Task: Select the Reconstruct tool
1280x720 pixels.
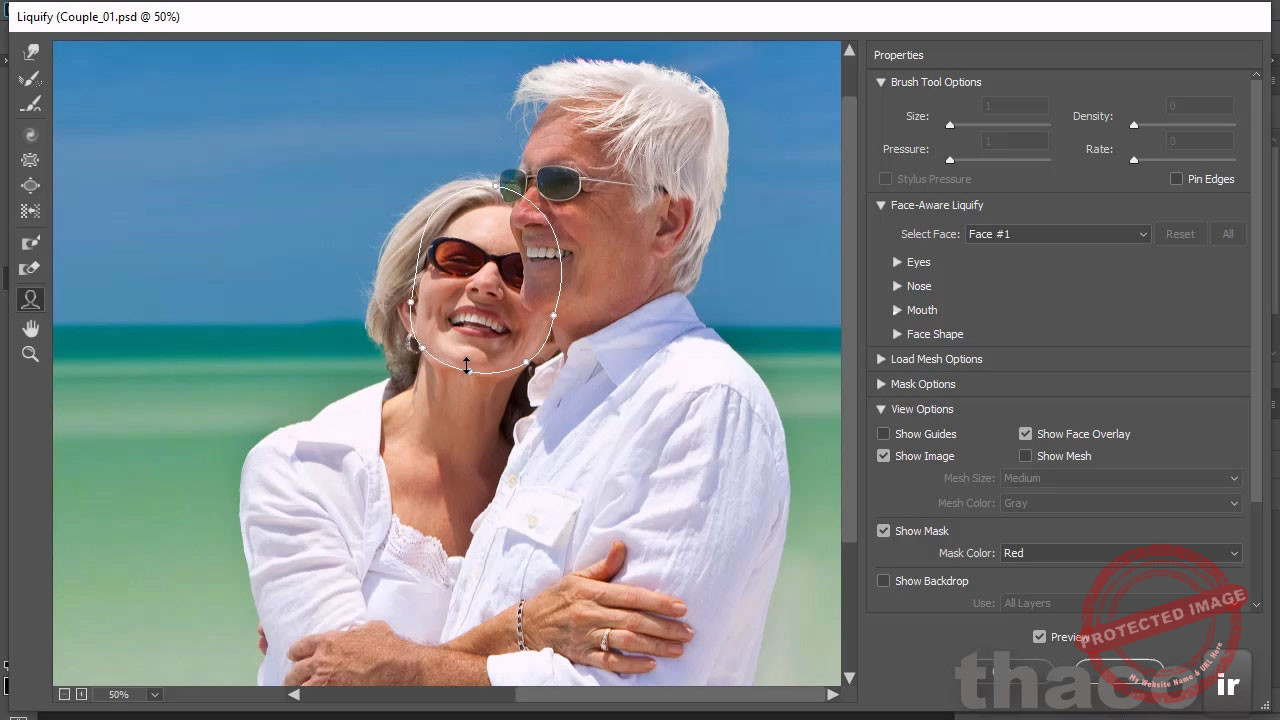Action: 30,79
